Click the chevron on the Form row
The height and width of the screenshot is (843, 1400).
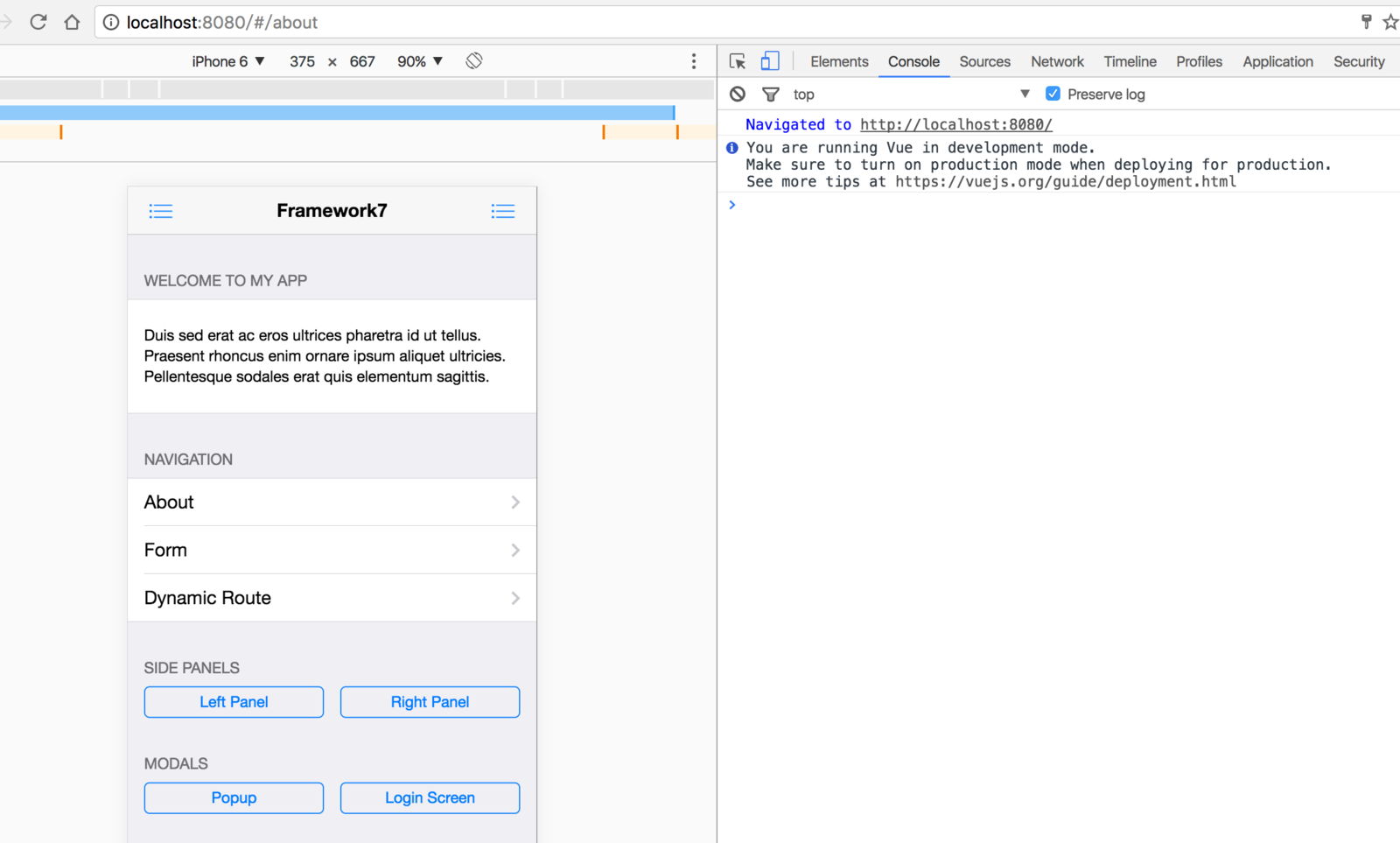515,550
